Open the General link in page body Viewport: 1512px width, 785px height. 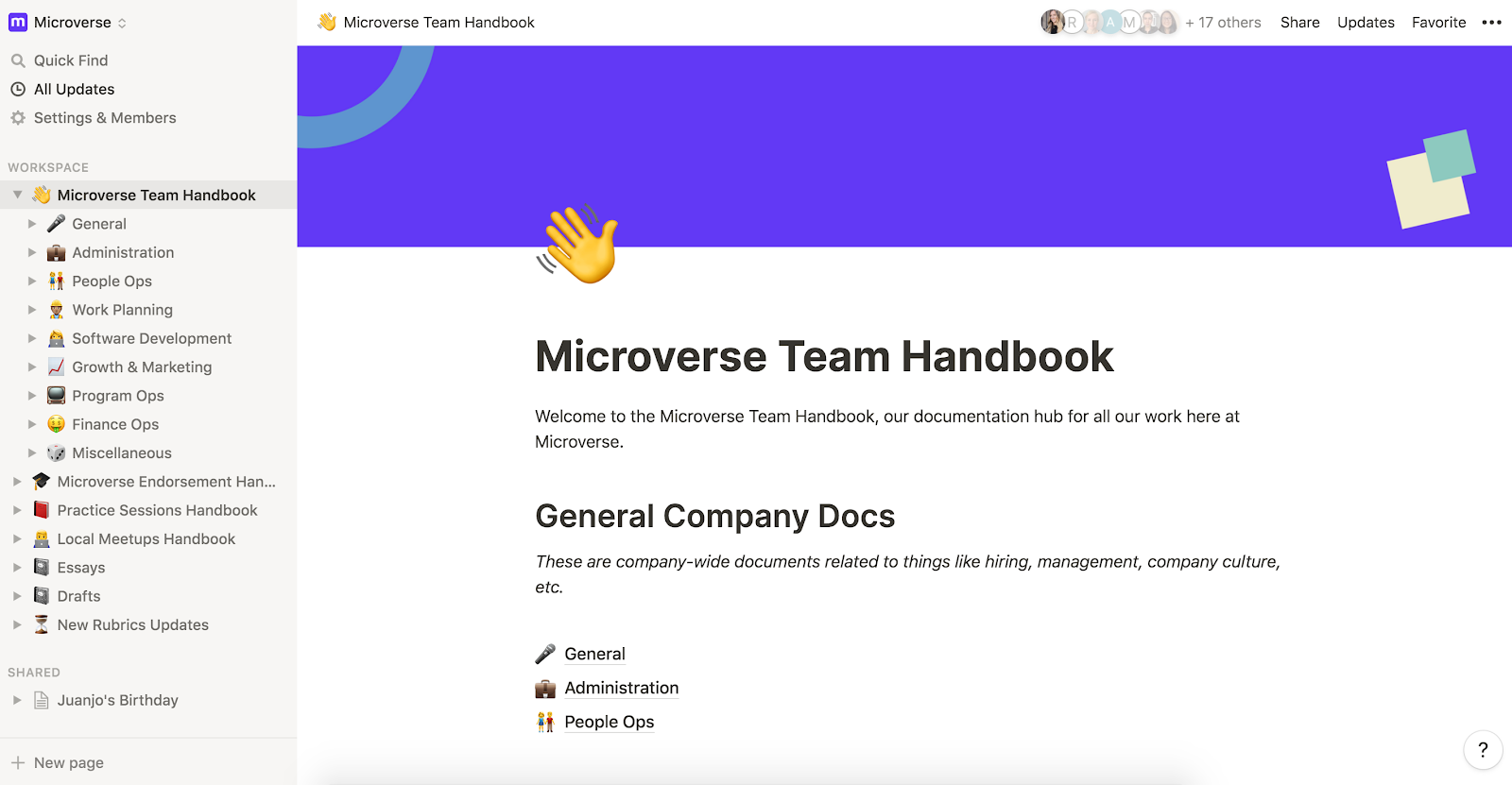[594, 654]
